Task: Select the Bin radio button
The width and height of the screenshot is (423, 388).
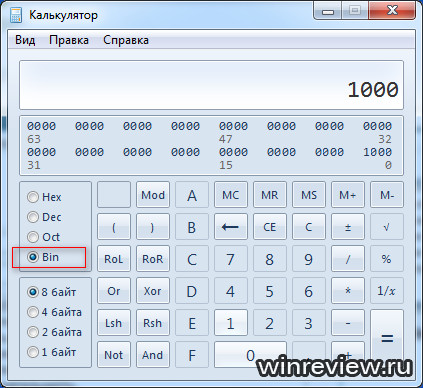Action: [x=43, y=257]
